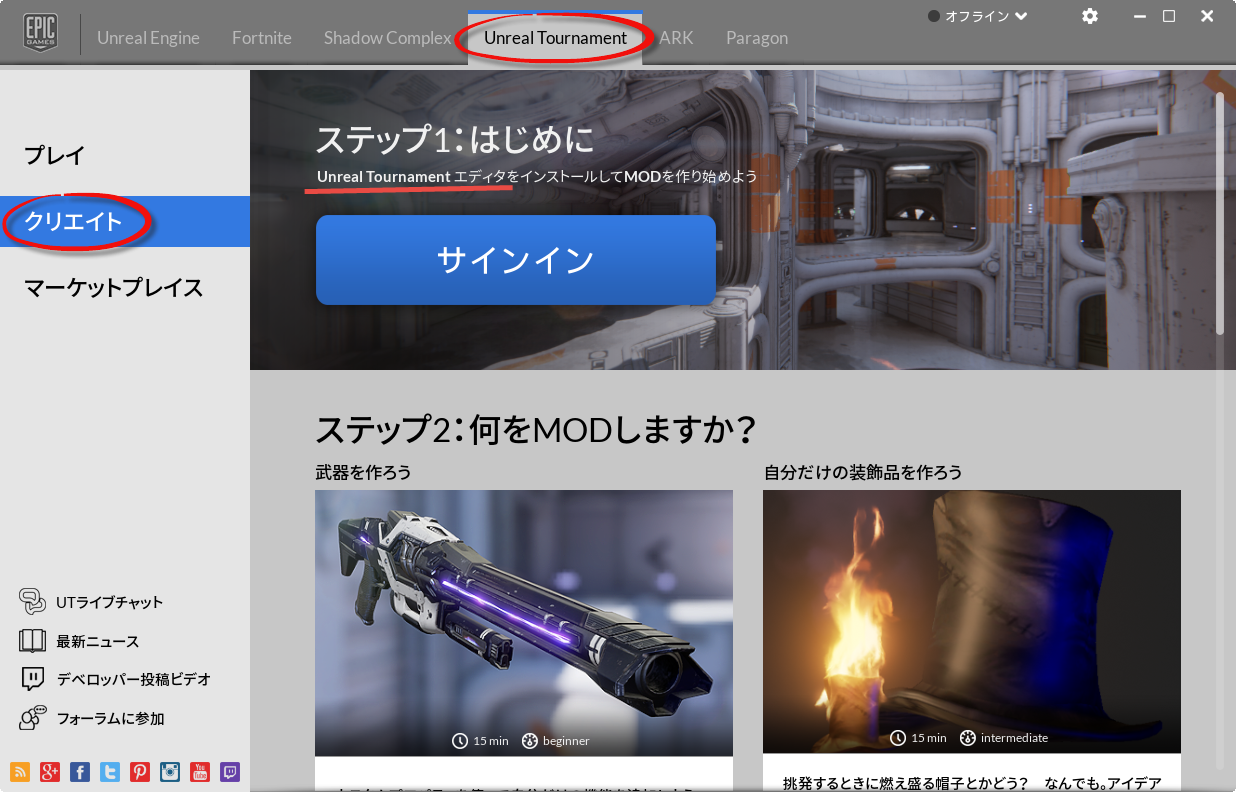The height and width of the screenshot is (792, 1236).
Task: Click the 自分だけの装飾品を作ろう heading
Action: coord(863,472)
